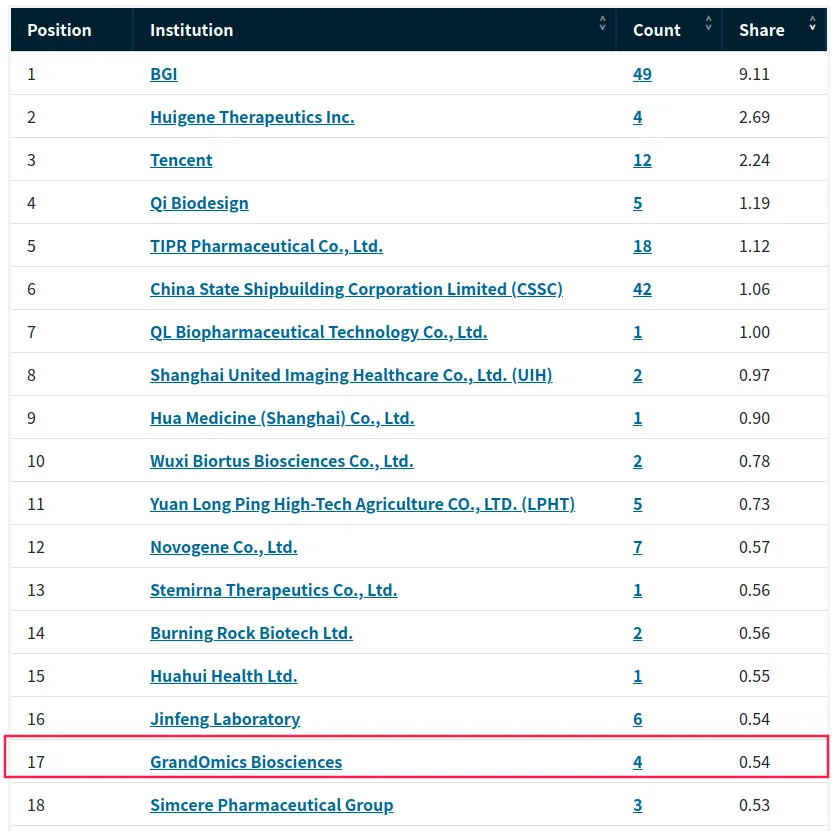Open the Tencent institution link

pyautogui.click(x=181, y=160)
